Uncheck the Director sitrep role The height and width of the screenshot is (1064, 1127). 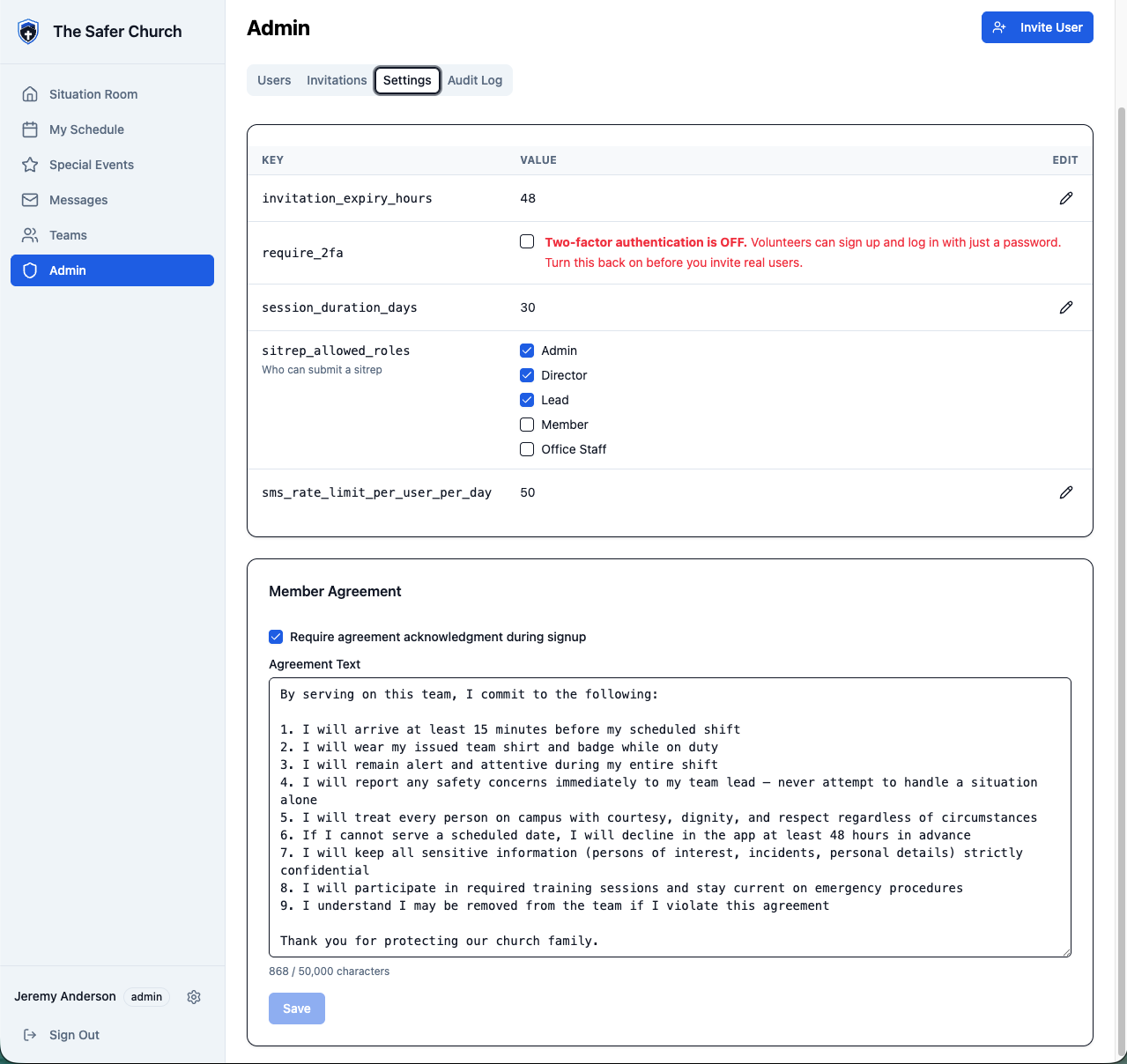click(x=527, y=375)
